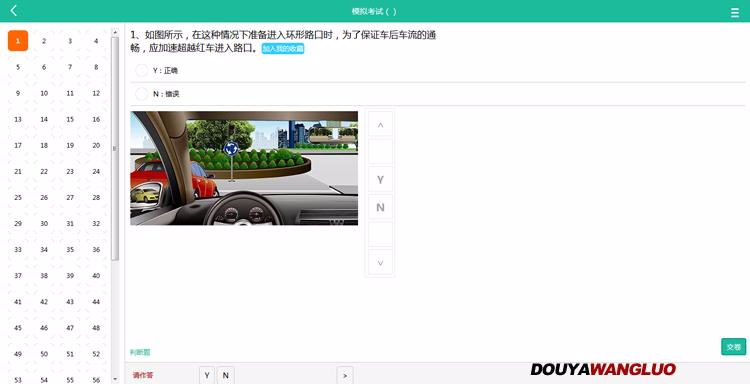
Task: Jump to question 35 in list
Action: pyautogui.click(x=70, y=250)
